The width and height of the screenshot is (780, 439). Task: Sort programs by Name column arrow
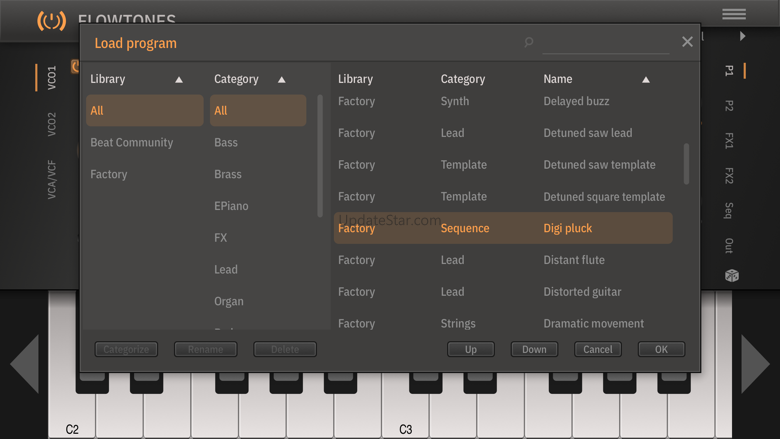click(x=645, y=79)
